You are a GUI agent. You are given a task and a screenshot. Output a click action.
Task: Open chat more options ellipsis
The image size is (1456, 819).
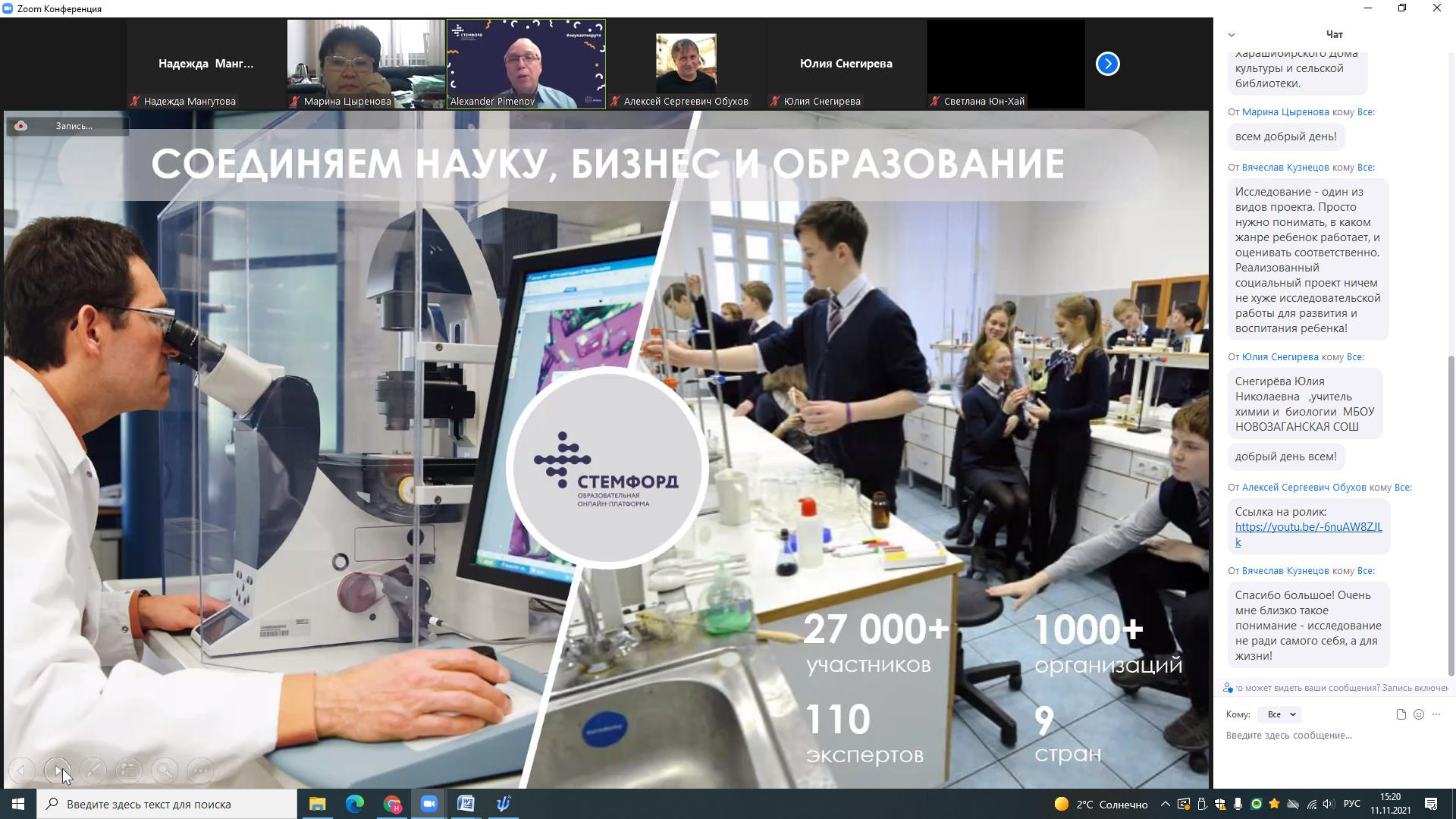point(1436,714)
